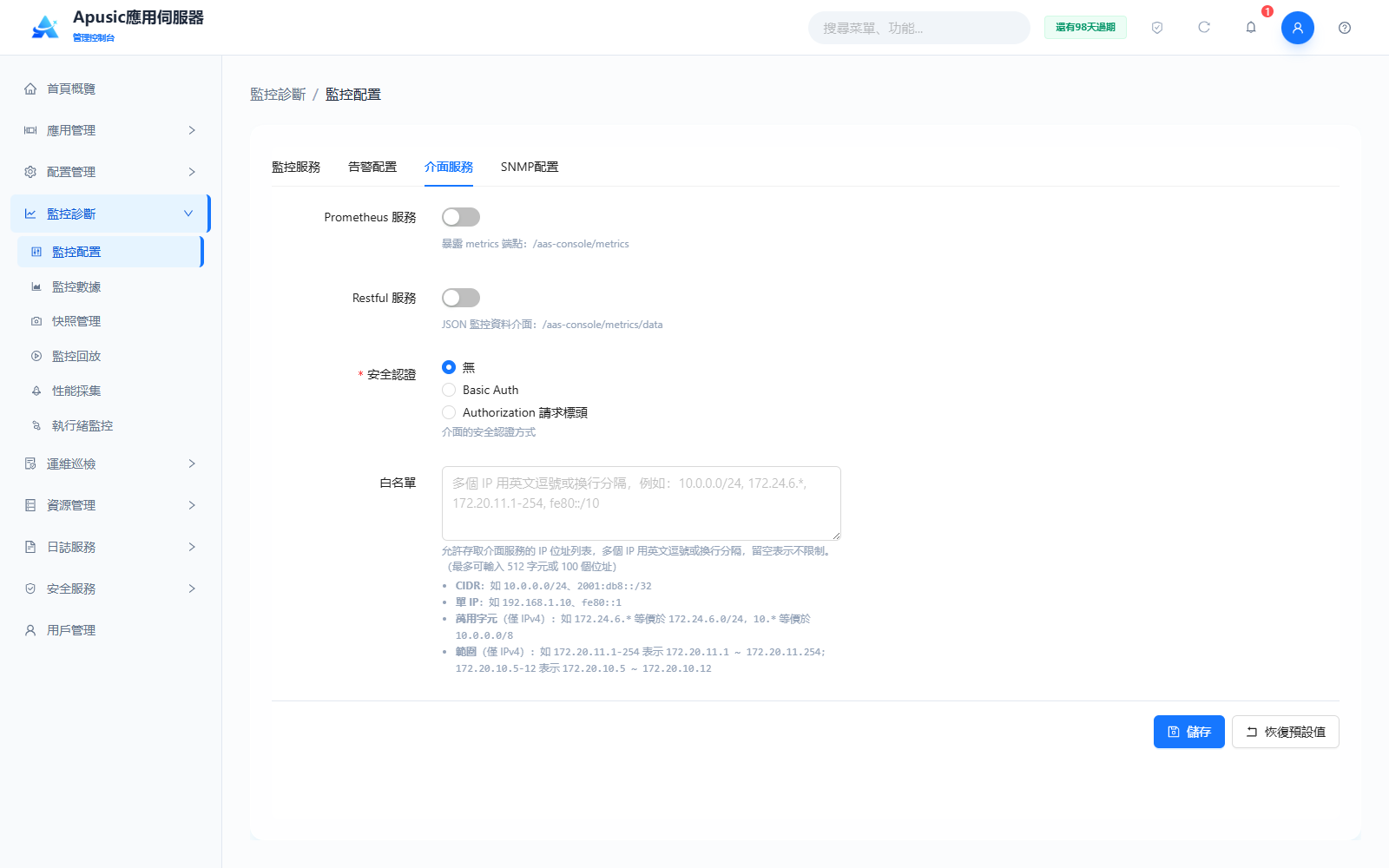Expand the 安全服務 menu chevron
Screen dimensions: 1389x868
click(x=192, y=589)
